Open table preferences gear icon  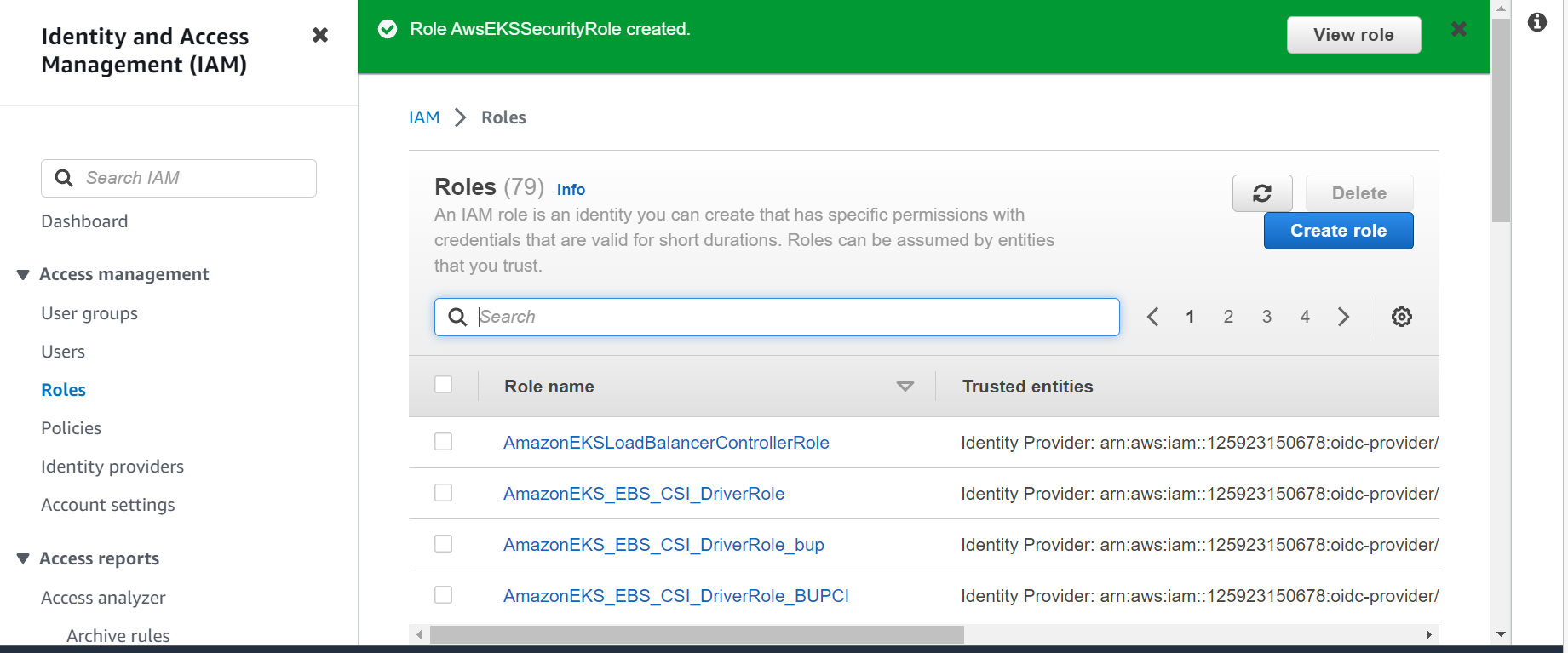point(1402,317)
